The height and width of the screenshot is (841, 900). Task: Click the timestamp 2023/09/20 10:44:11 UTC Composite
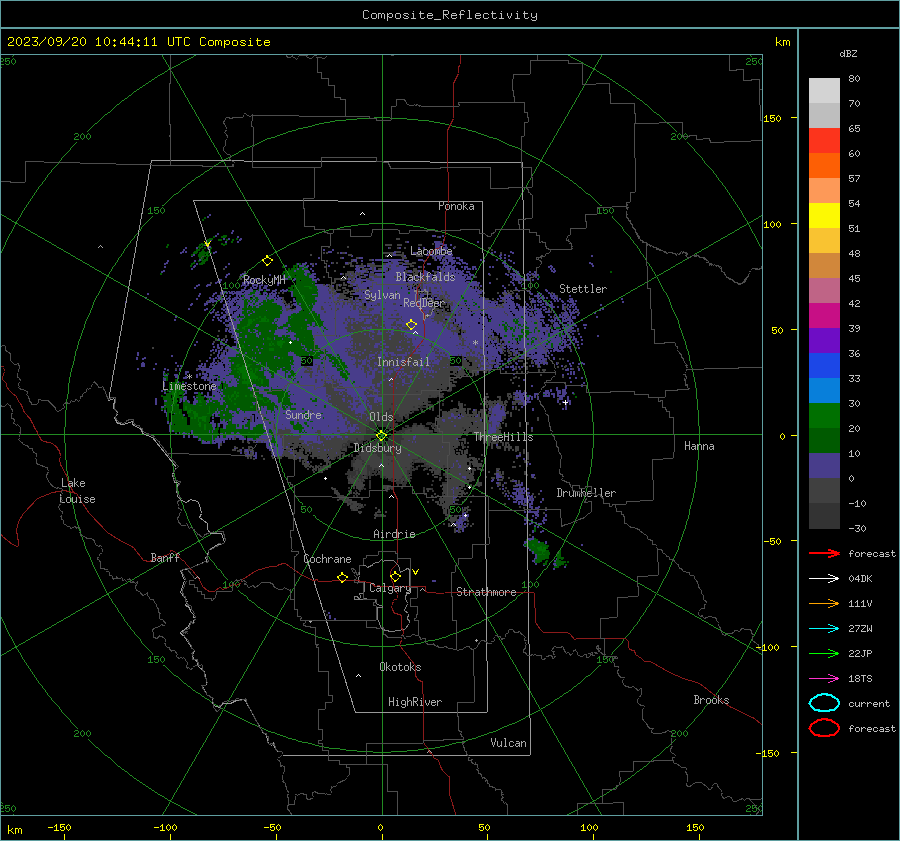point(138,42)
